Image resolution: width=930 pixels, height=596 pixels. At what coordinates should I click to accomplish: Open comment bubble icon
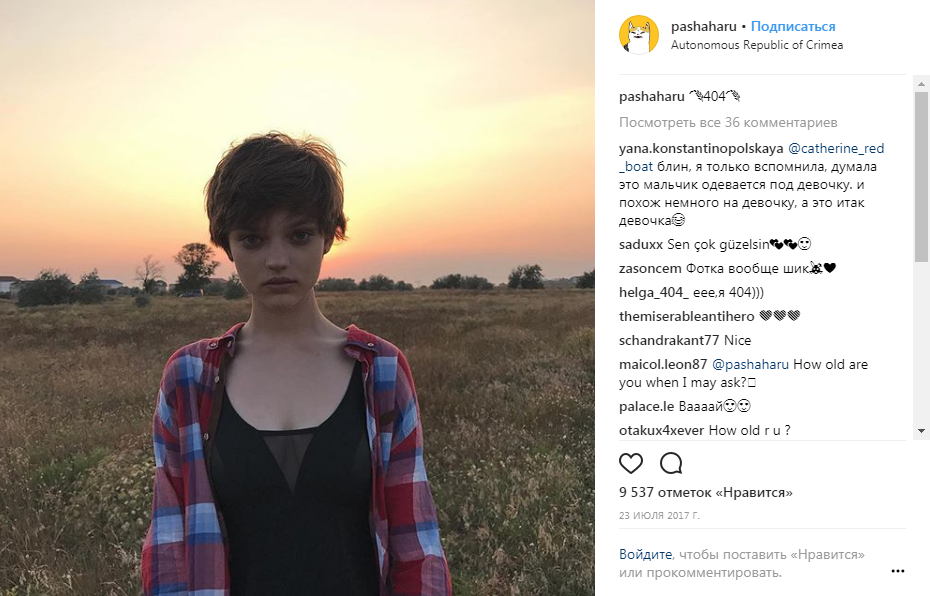coord(671,463)
